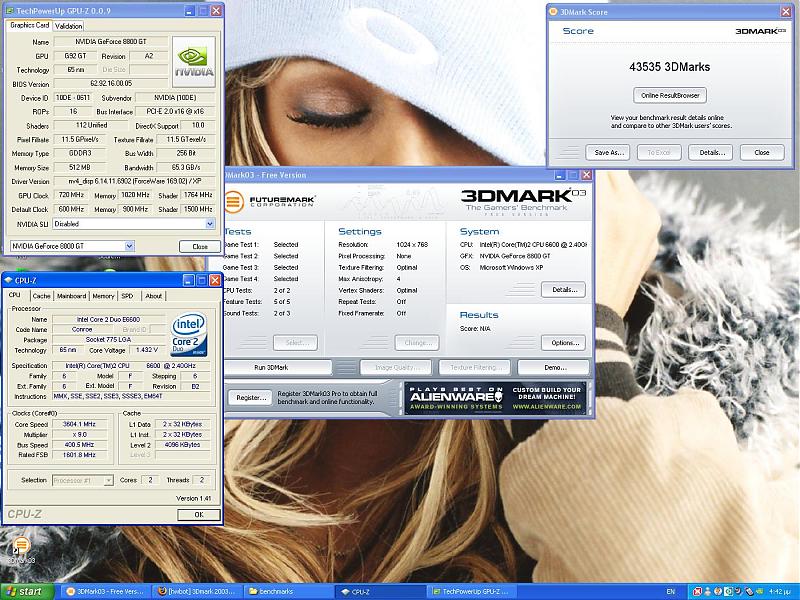Click the Intel Core 2 Duo E6600 name value
Screen dimensions: 800x600
pyautogui.click(x=109, y=319)
